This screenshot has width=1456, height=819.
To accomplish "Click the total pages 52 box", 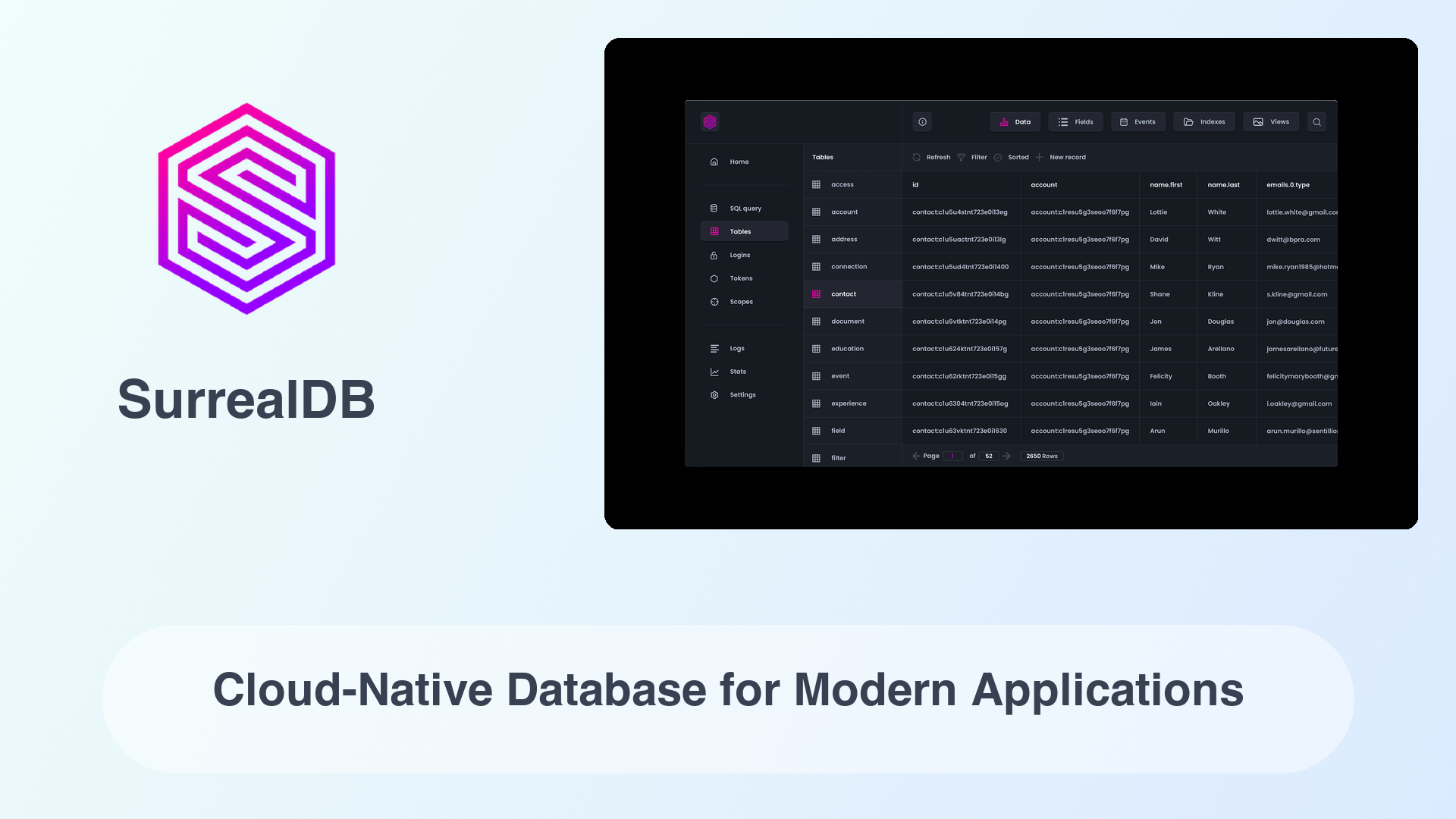I will (x=989, y=456).
